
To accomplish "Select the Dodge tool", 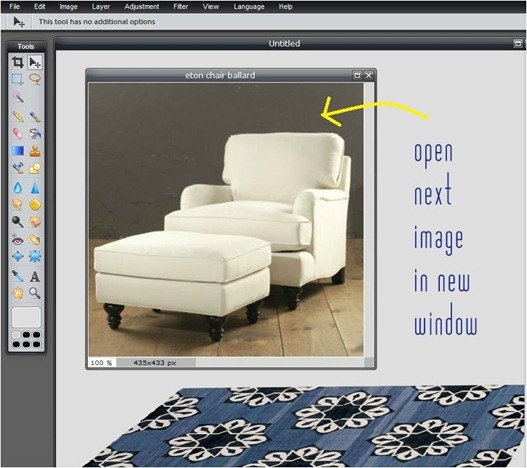I will (18, 222).
